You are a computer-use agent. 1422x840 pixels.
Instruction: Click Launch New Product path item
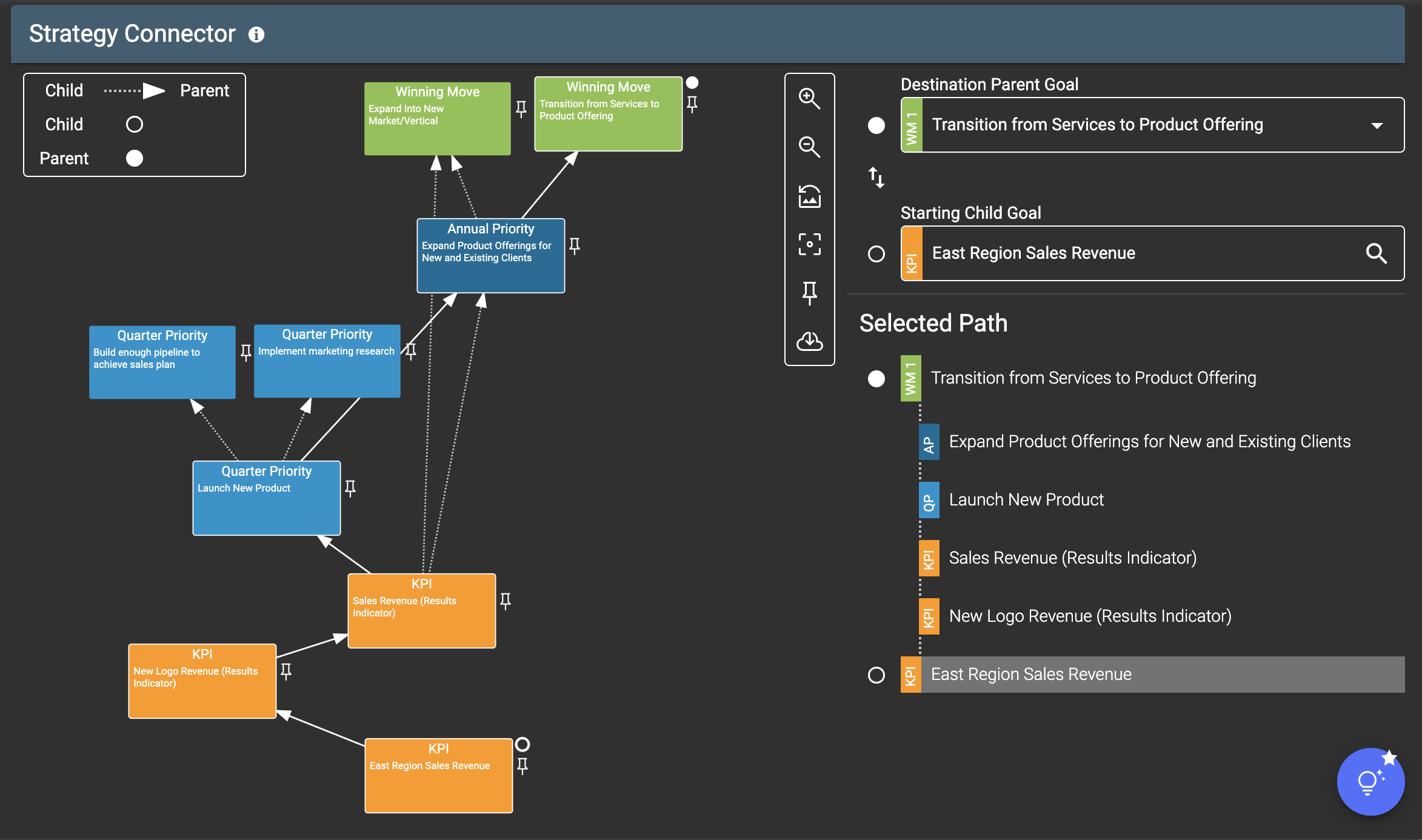tap(1026, 500)
